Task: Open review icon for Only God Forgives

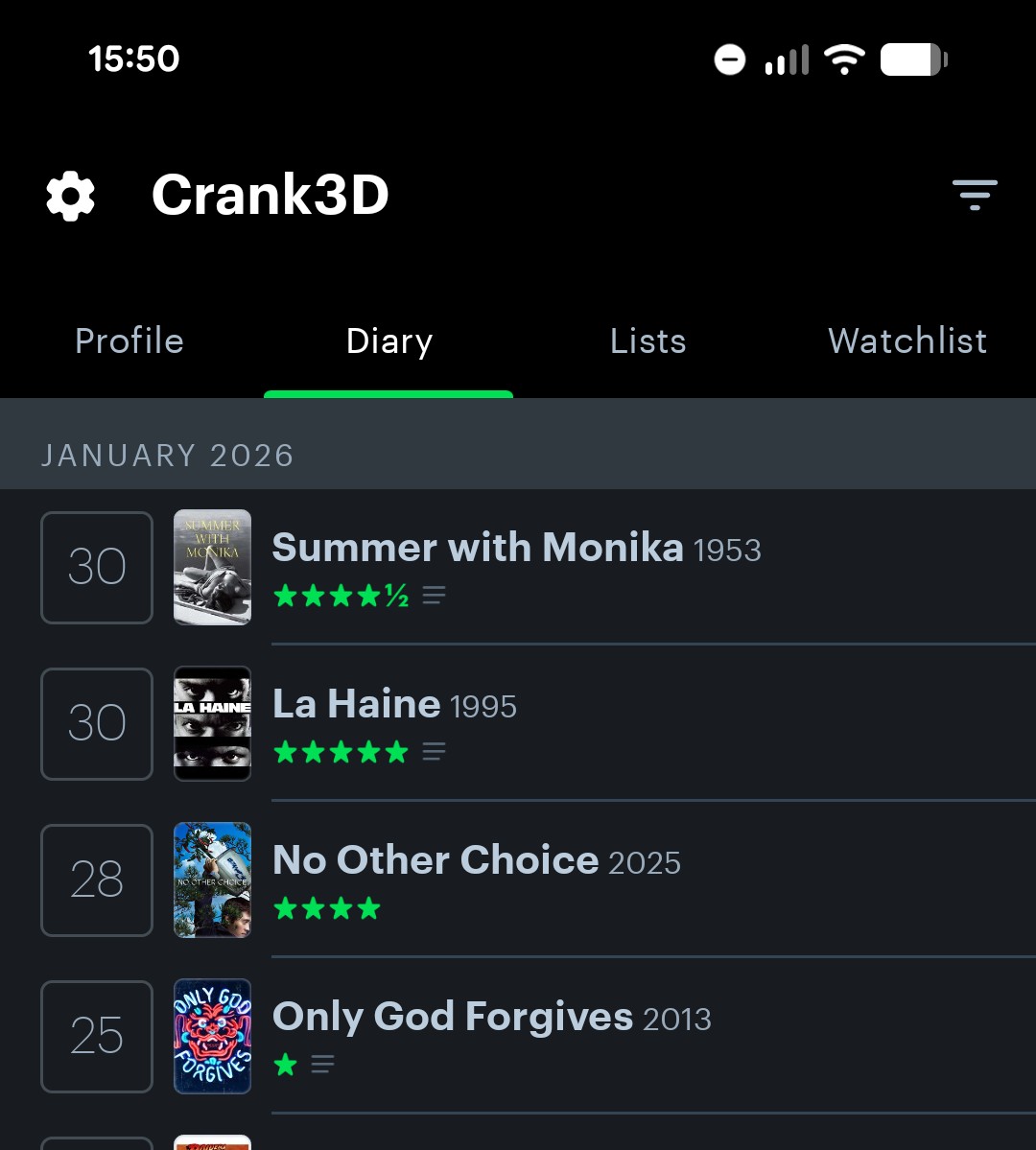Action: click(x=323, y=1065)
